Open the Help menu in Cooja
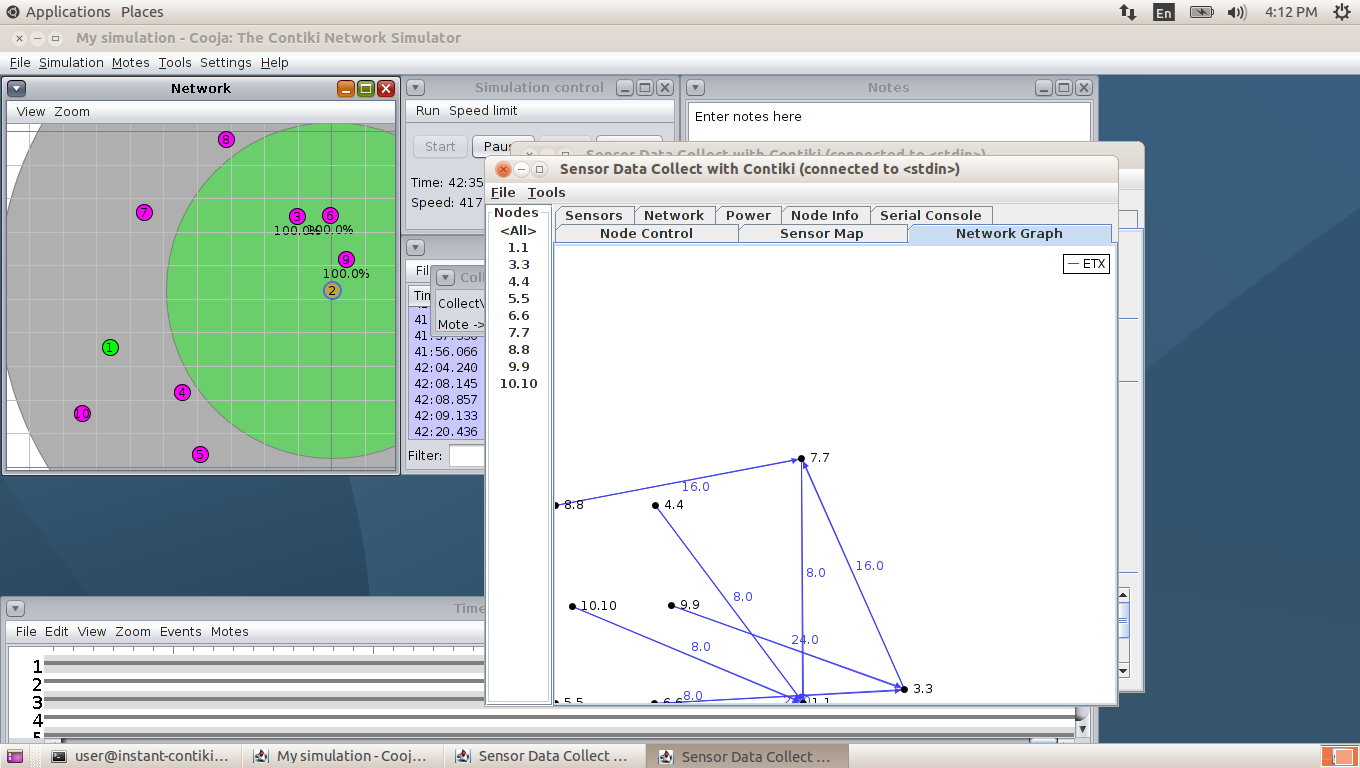1360x768 pixels. (274, 62)
